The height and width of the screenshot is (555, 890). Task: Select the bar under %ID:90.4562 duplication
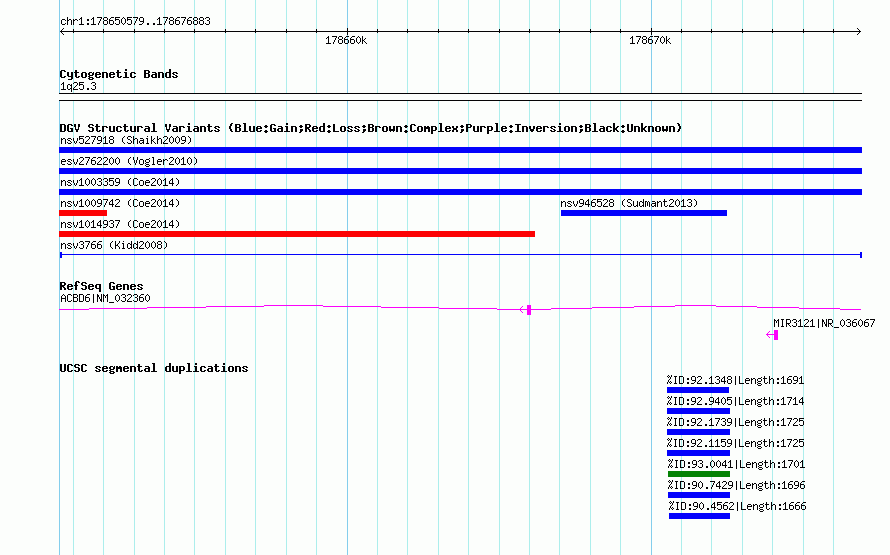point(699,516)
